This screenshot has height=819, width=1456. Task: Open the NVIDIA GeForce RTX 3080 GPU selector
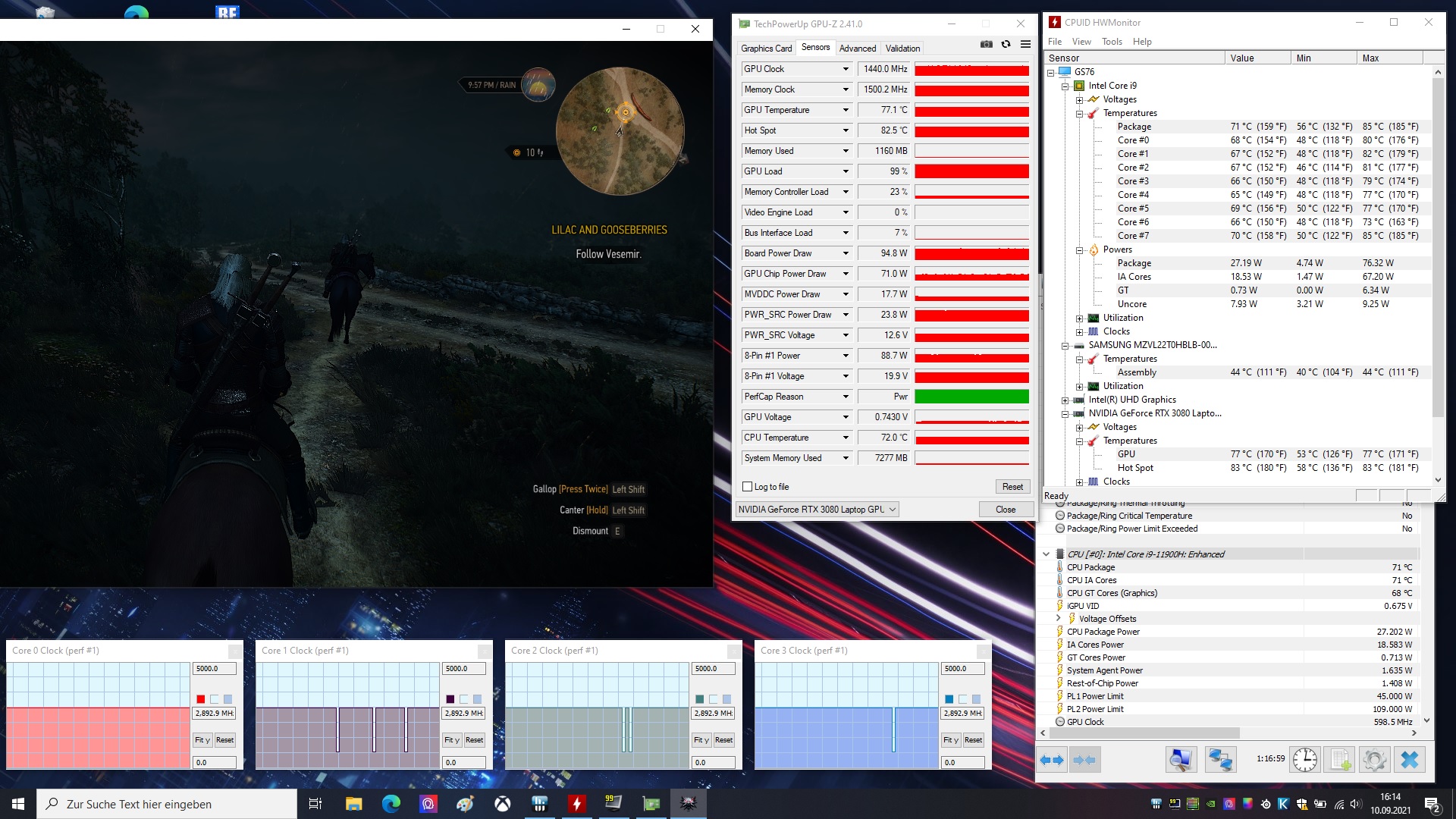[x=817, y=510]
